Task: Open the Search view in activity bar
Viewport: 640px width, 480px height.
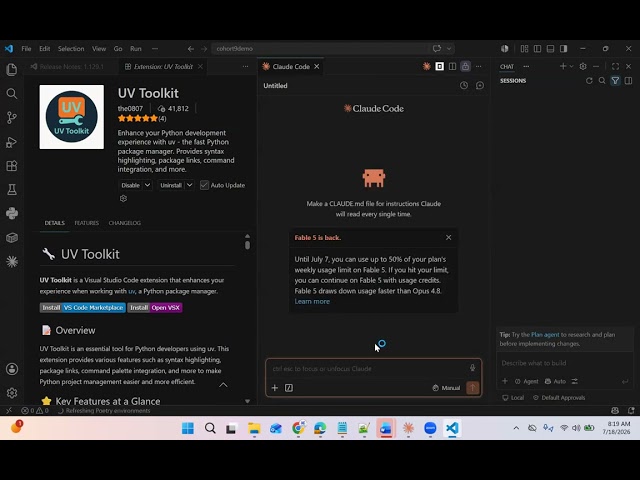Action: pyautogui.click(x=12, y=93)
